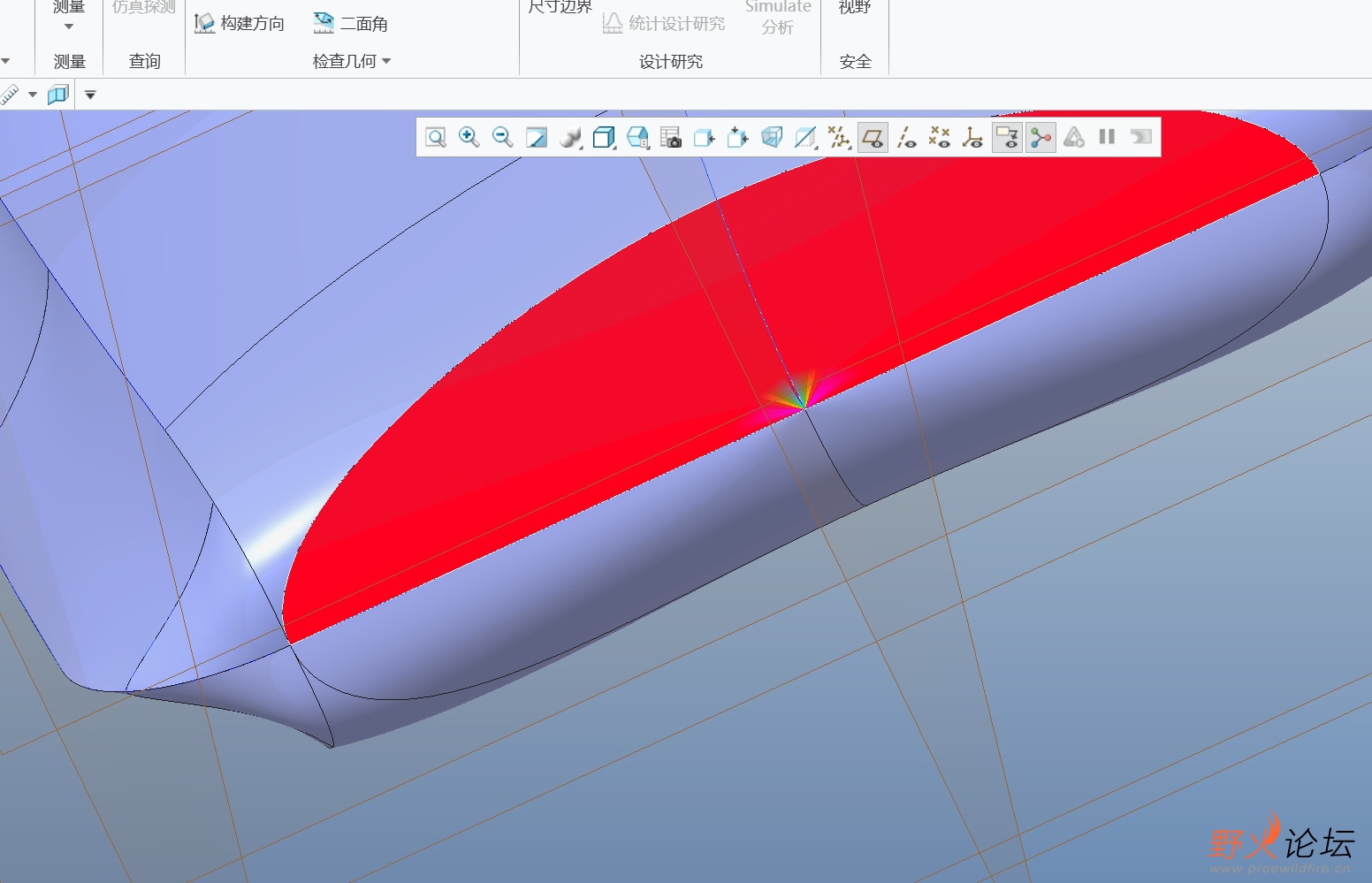1372x883 pixels.
Task: Click the grayed-out last toolbar icon
Action: point(1141,136)
